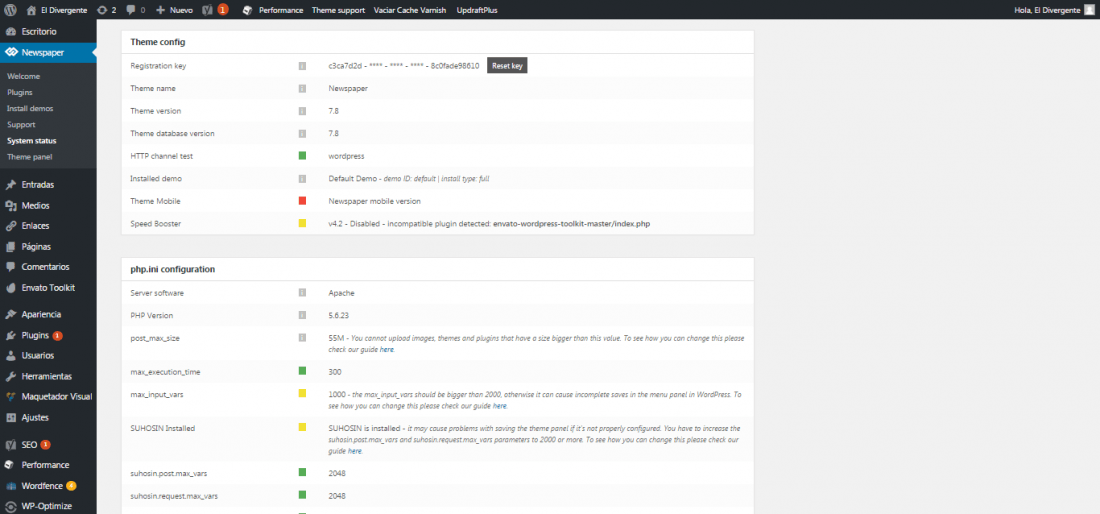This screenshot has height=514, width=1100.
Task: Click the Nuevo plus icon
Action: tap(161, 11)
